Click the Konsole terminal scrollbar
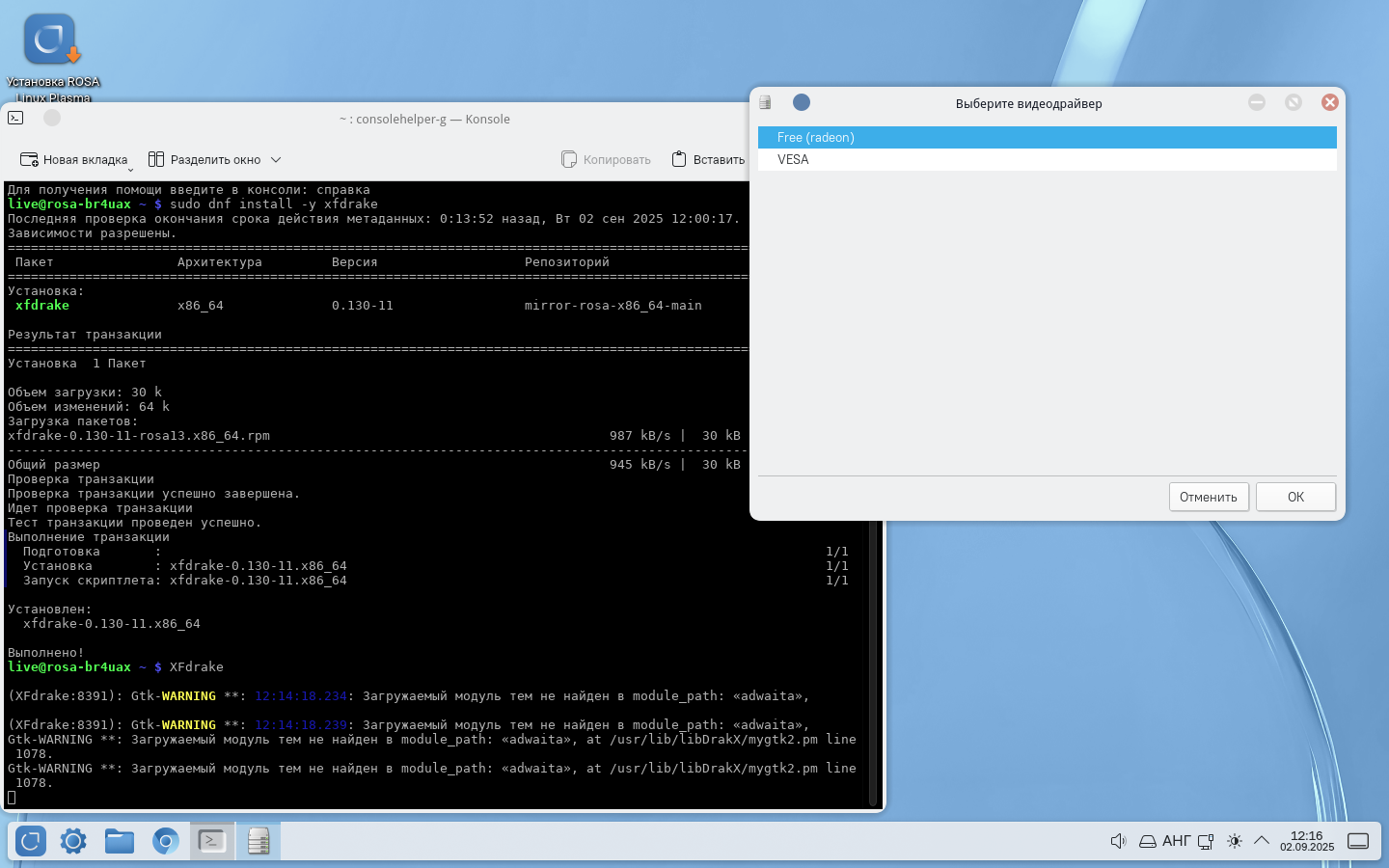Image resolution: width=1389 pixels, height=868 pixels. point(873,664)
